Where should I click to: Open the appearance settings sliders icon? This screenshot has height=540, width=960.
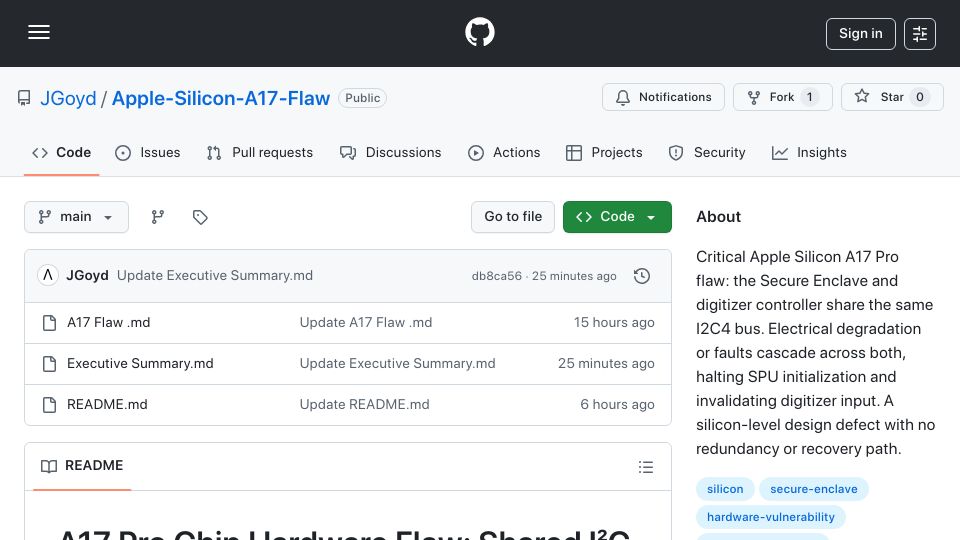920,34
